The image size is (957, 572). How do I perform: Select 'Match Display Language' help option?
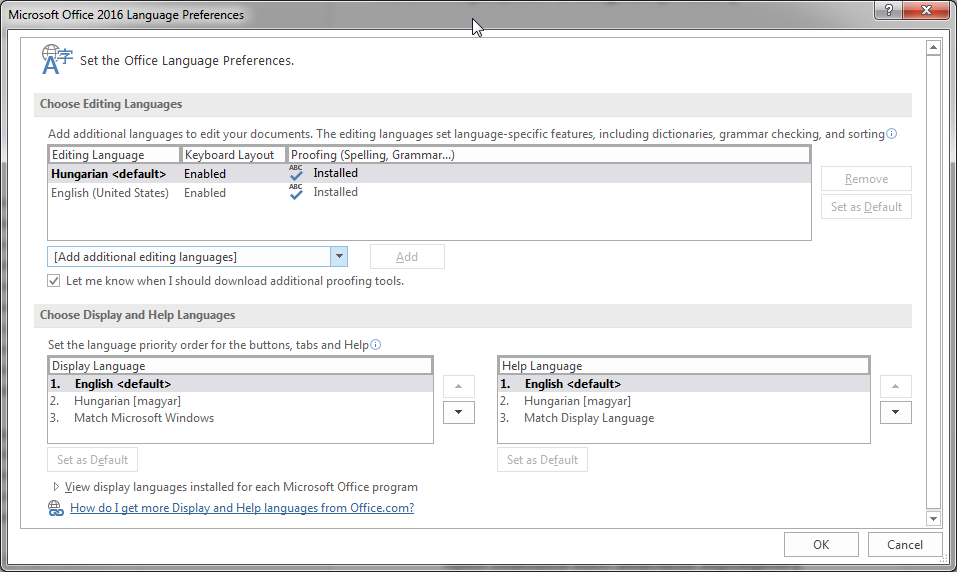684,418
